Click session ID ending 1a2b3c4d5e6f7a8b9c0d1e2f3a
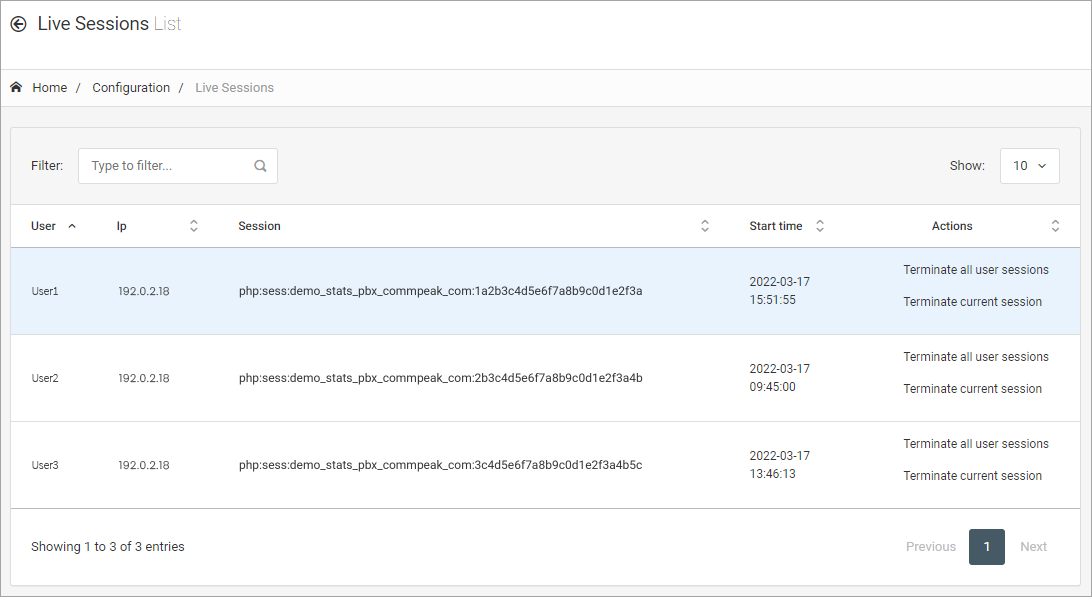 tap(440, 291)
